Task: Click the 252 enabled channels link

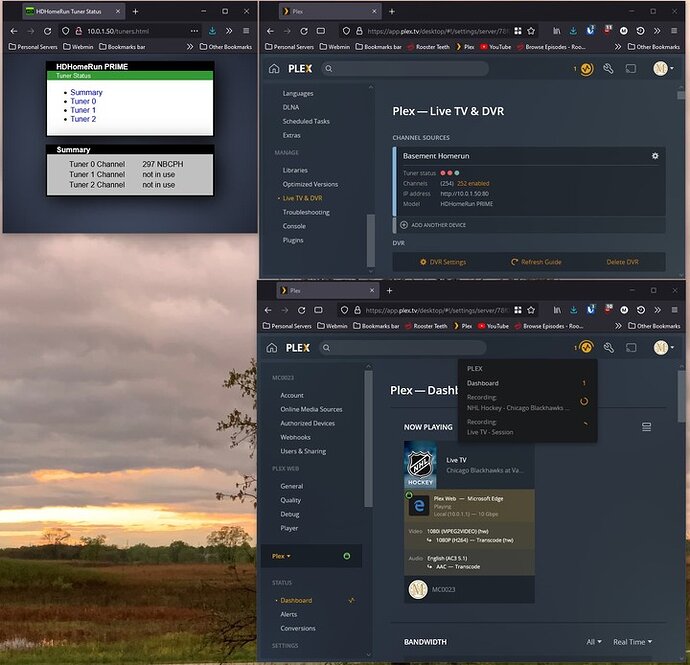Action: click(473, 184)
